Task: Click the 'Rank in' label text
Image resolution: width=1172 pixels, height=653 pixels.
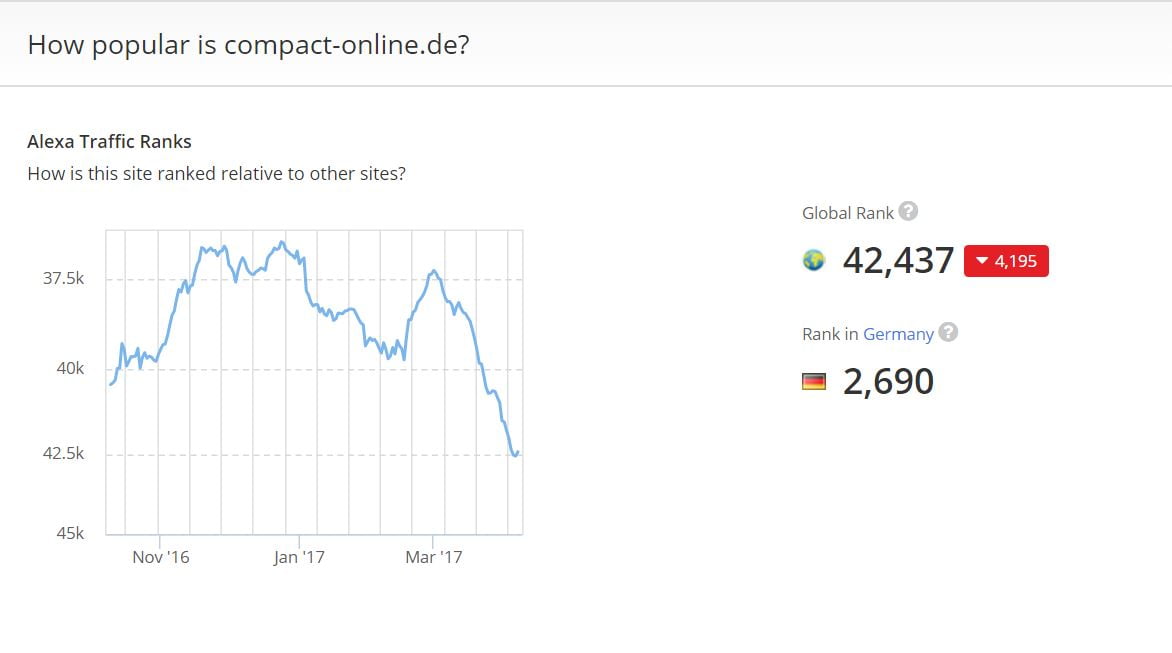Action: [x=830, y=334]
